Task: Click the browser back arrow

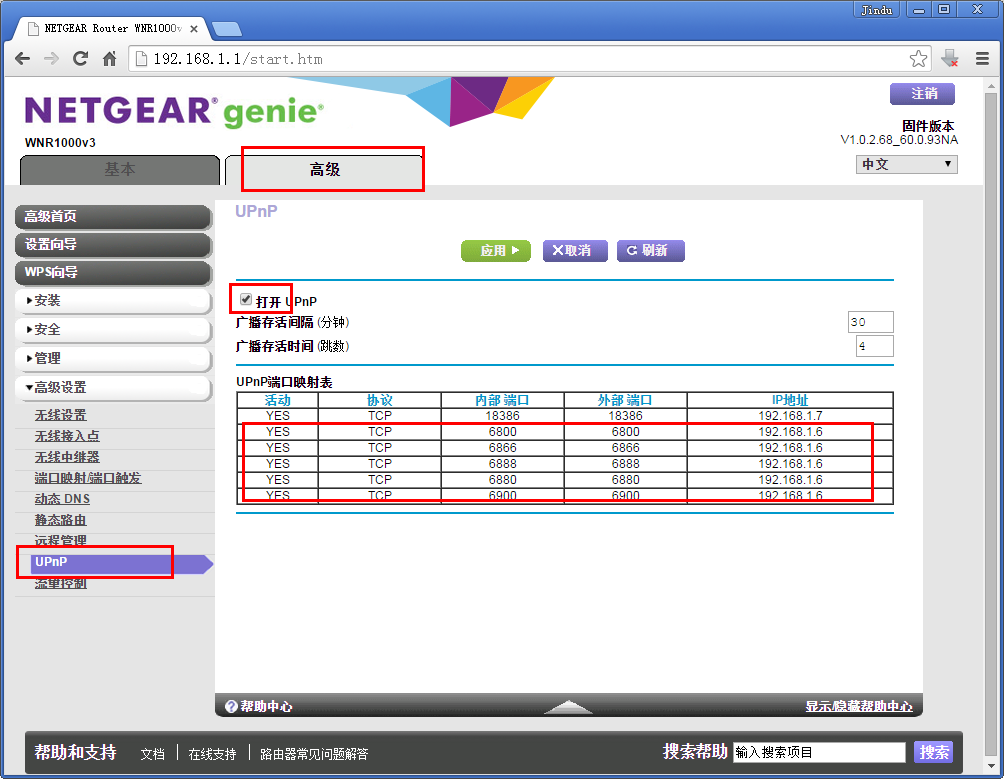Action: (x=22, y=59)
